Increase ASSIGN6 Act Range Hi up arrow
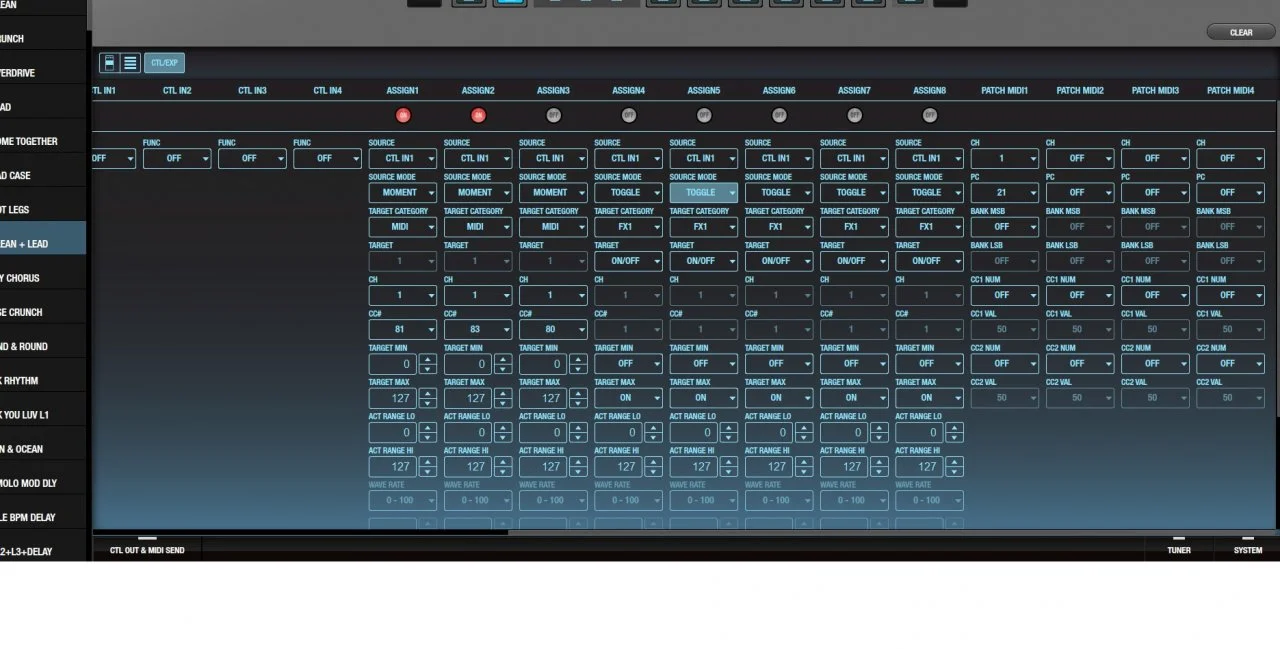1280x649 pixels. pyautogui.click(x=804, y=462)
